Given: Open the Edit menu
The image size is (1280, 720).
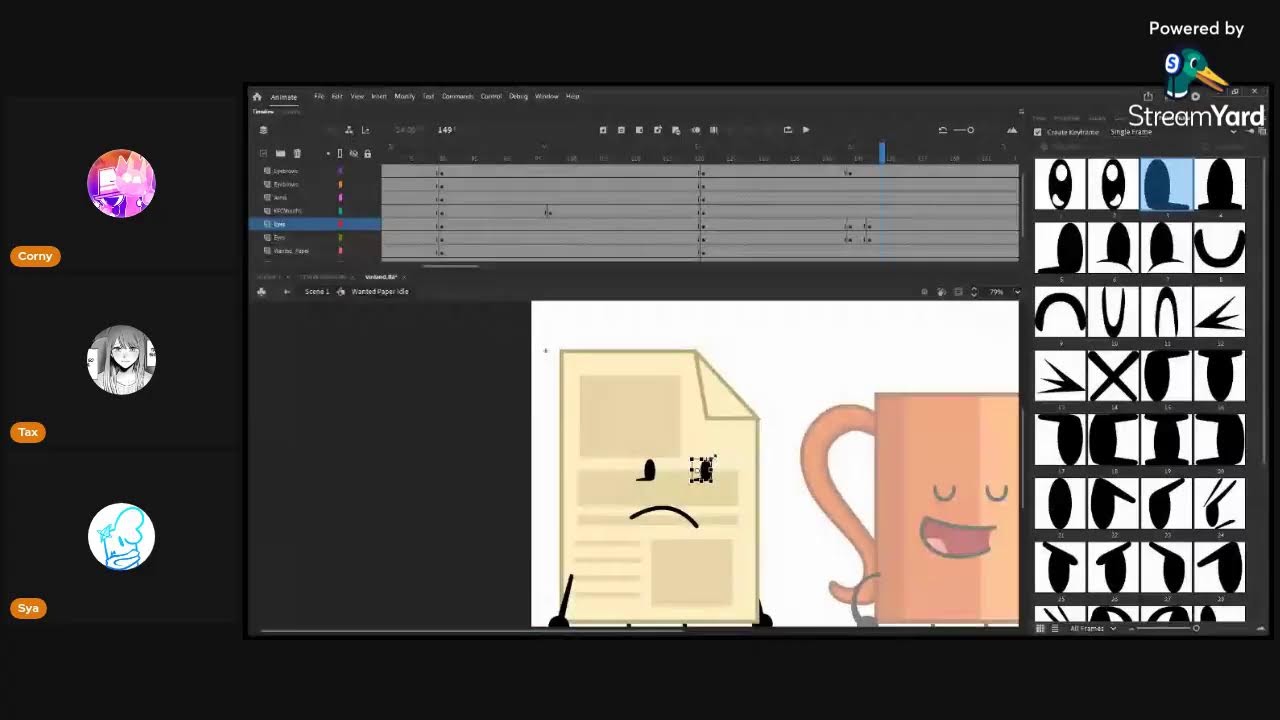Looking at the screenshot, I should pyautogui.click(x=337, y=97).
